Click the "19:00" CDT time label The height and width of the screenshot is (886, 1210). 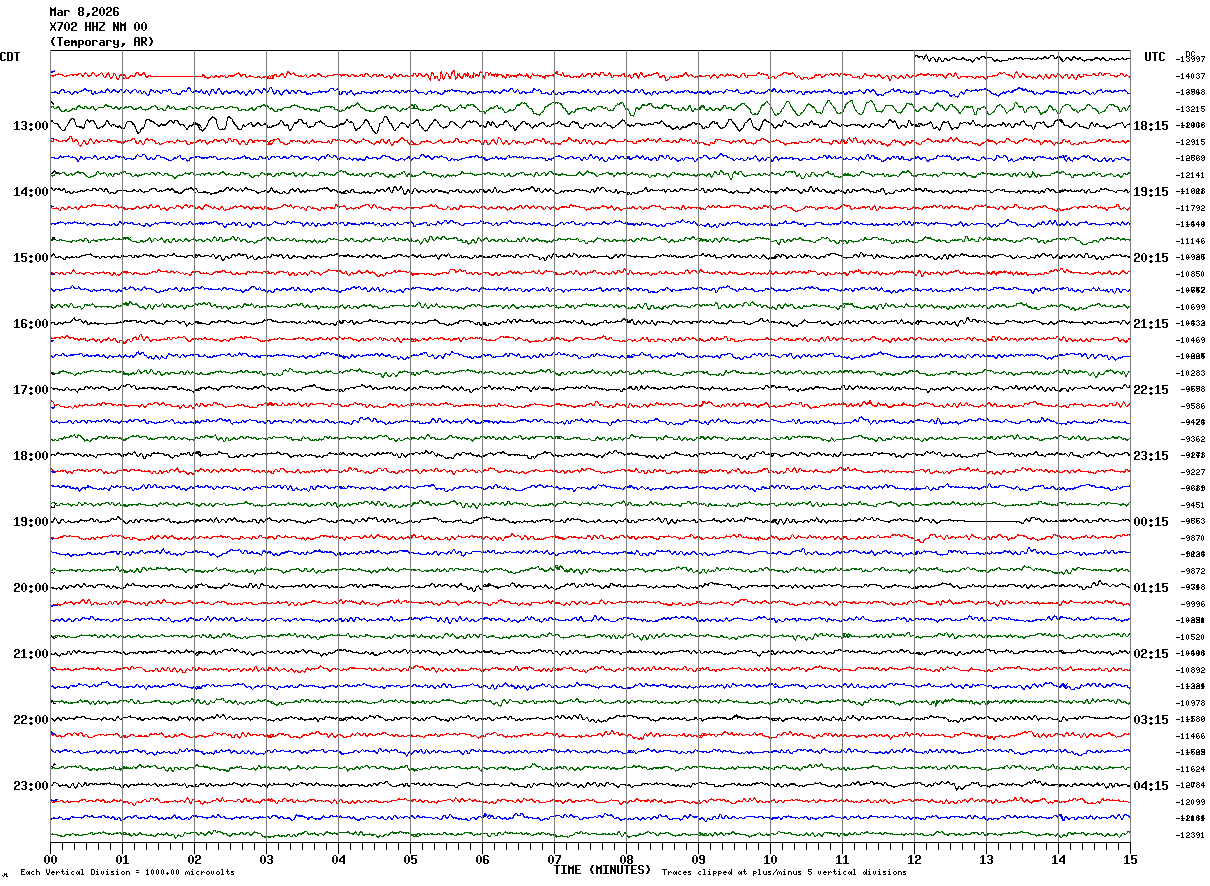pyautogui.click(x=31, y=522)
